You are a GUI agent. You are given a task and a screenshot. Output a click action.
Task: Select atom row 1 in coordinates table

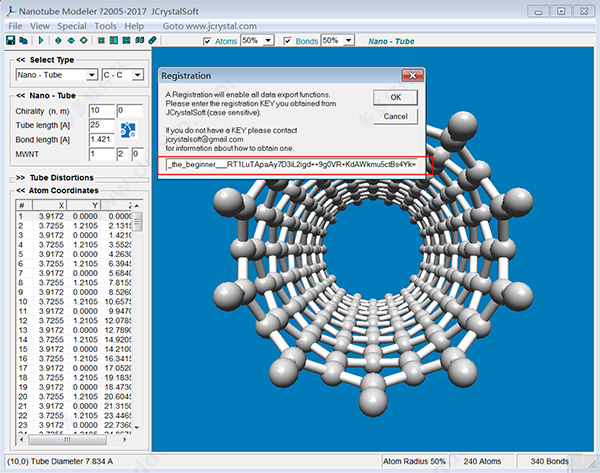click(x=74, y=216)
